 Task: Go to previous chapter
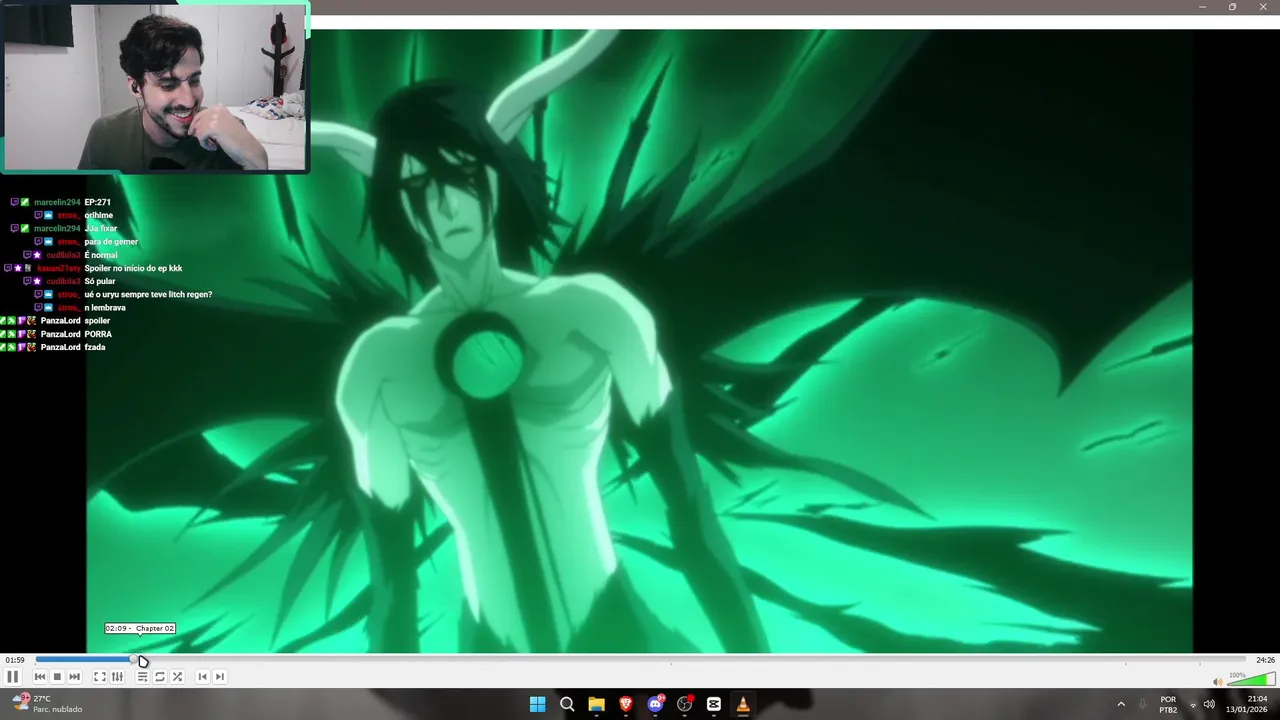[x=202, y=677]
